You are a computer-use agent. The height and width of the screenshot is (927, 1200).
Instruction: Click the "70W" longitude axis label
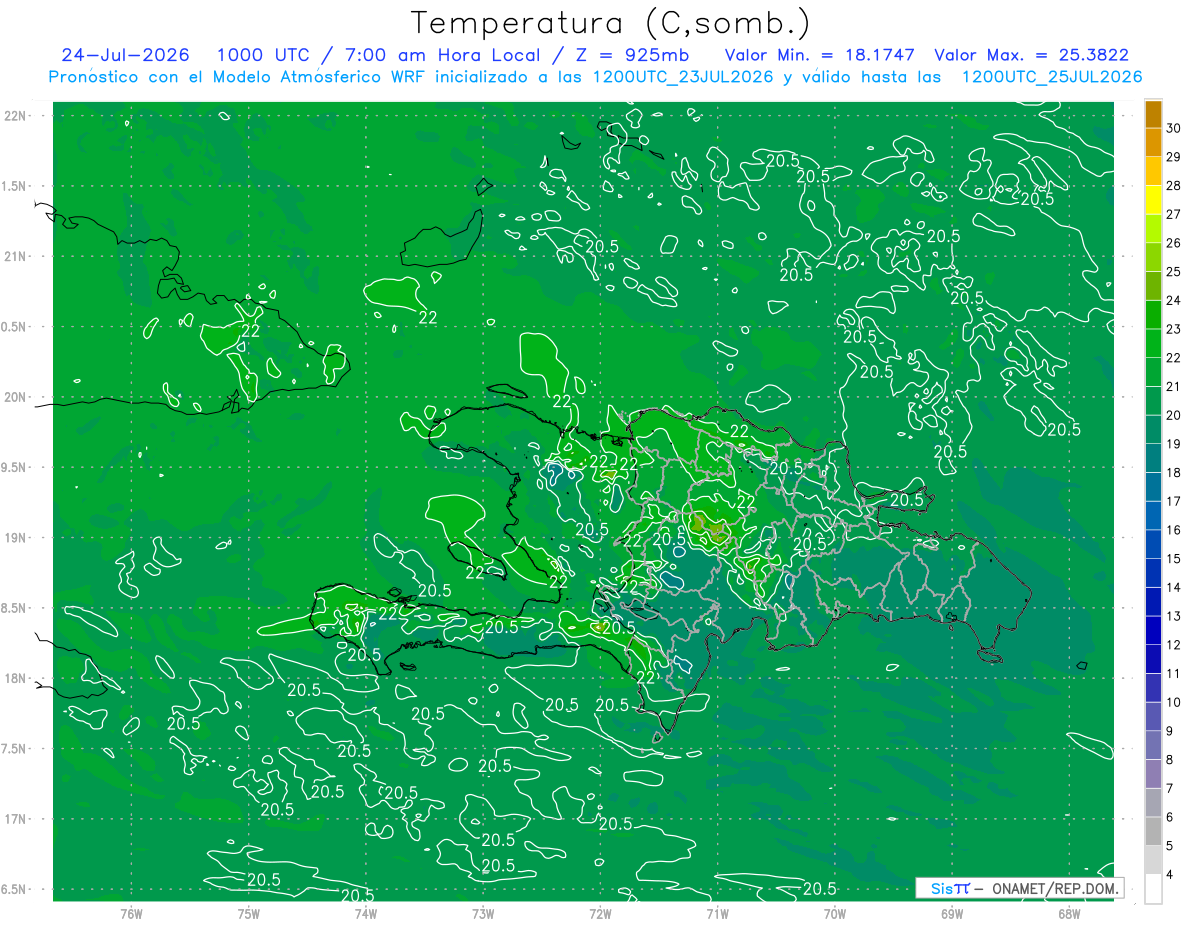click(x=834, y=913)
